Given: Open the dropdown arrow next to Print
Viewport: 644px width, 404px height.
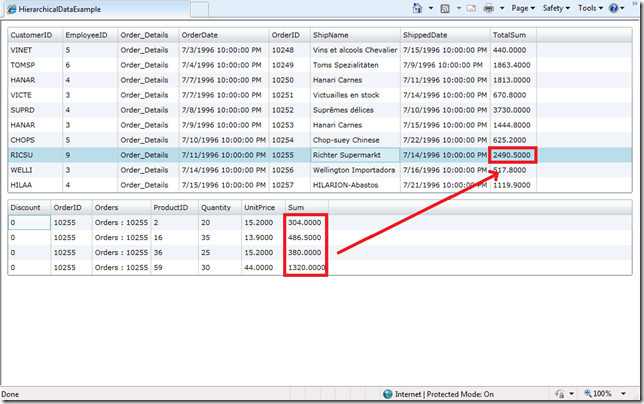Looking at the screenshot, I should 500,8.
